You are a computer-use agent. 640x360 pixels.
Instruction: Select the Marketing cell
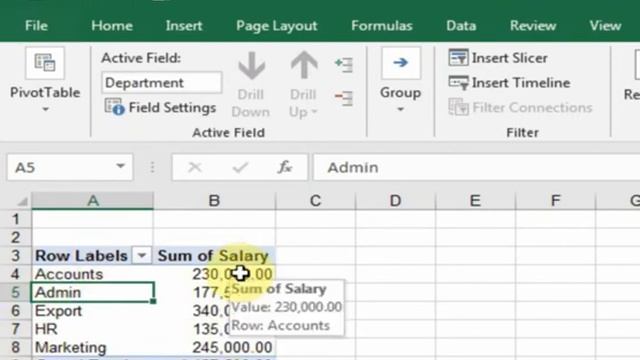point(93,347)
